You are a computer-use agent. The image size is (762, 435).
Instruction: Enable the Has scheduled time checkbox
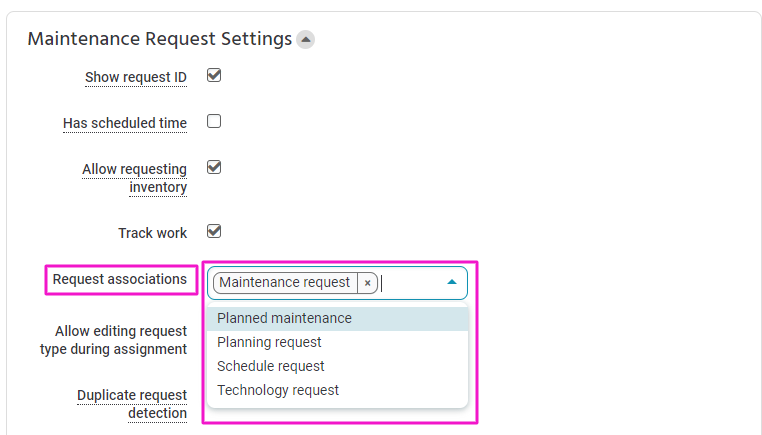(214, 121)
